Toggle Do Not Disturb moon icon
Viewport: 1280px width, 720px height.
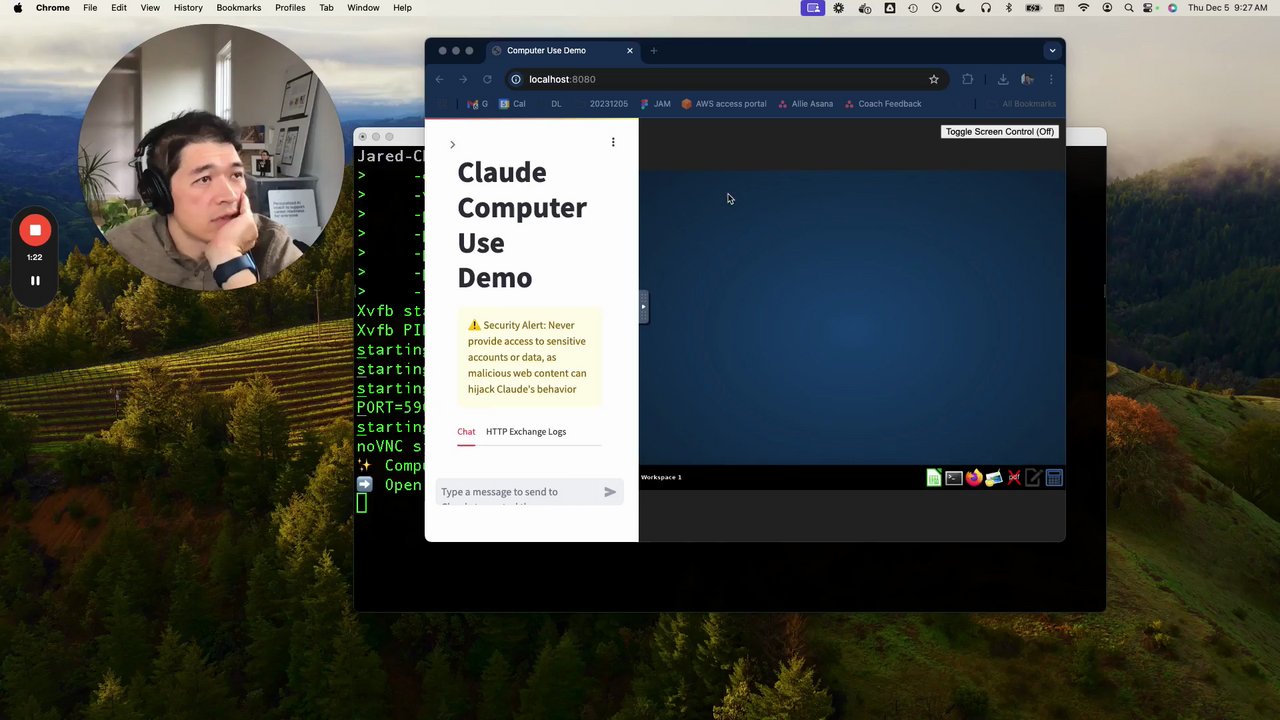[961, 8]
